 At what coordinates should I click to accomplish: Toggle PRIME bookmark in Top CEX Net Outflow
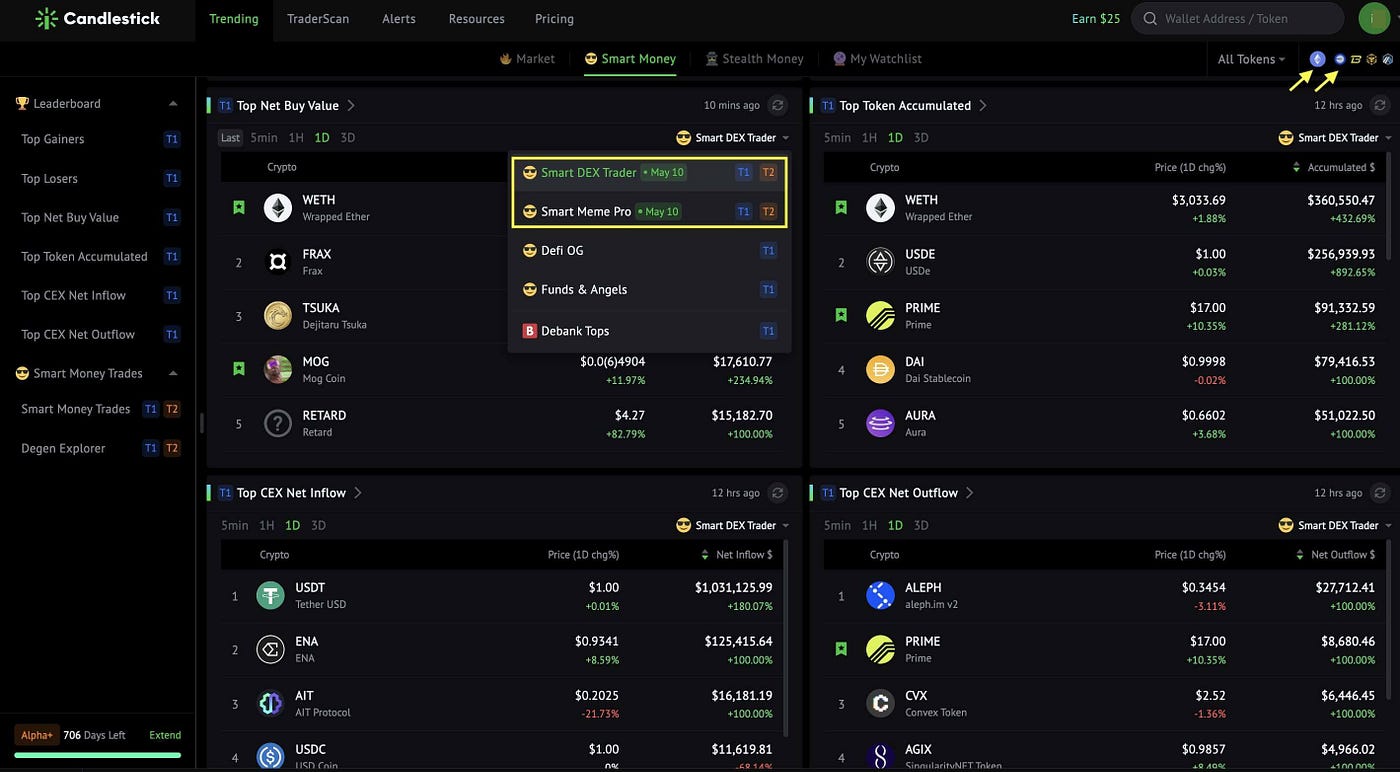pyautogui.click(x=841, y=649)
